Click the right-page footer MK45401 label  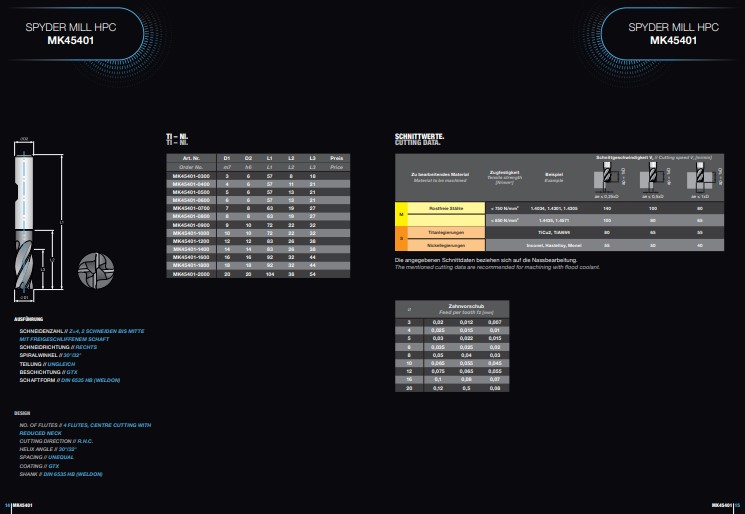click(722, 505)
